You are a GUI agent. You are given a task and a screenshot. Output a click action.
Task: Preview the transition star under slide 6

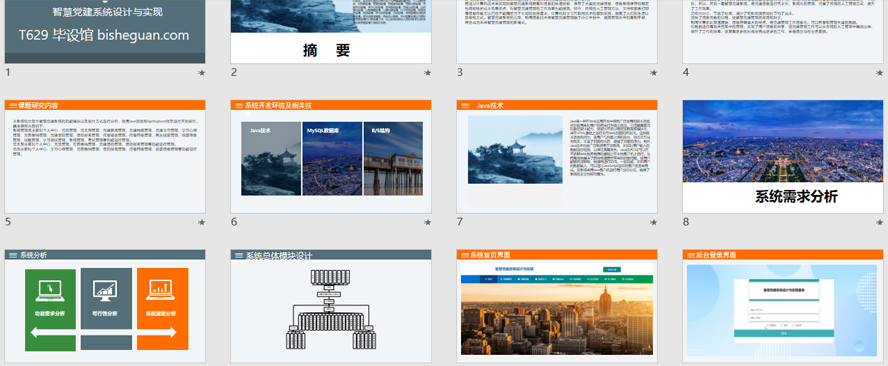[x=428, y=223]
